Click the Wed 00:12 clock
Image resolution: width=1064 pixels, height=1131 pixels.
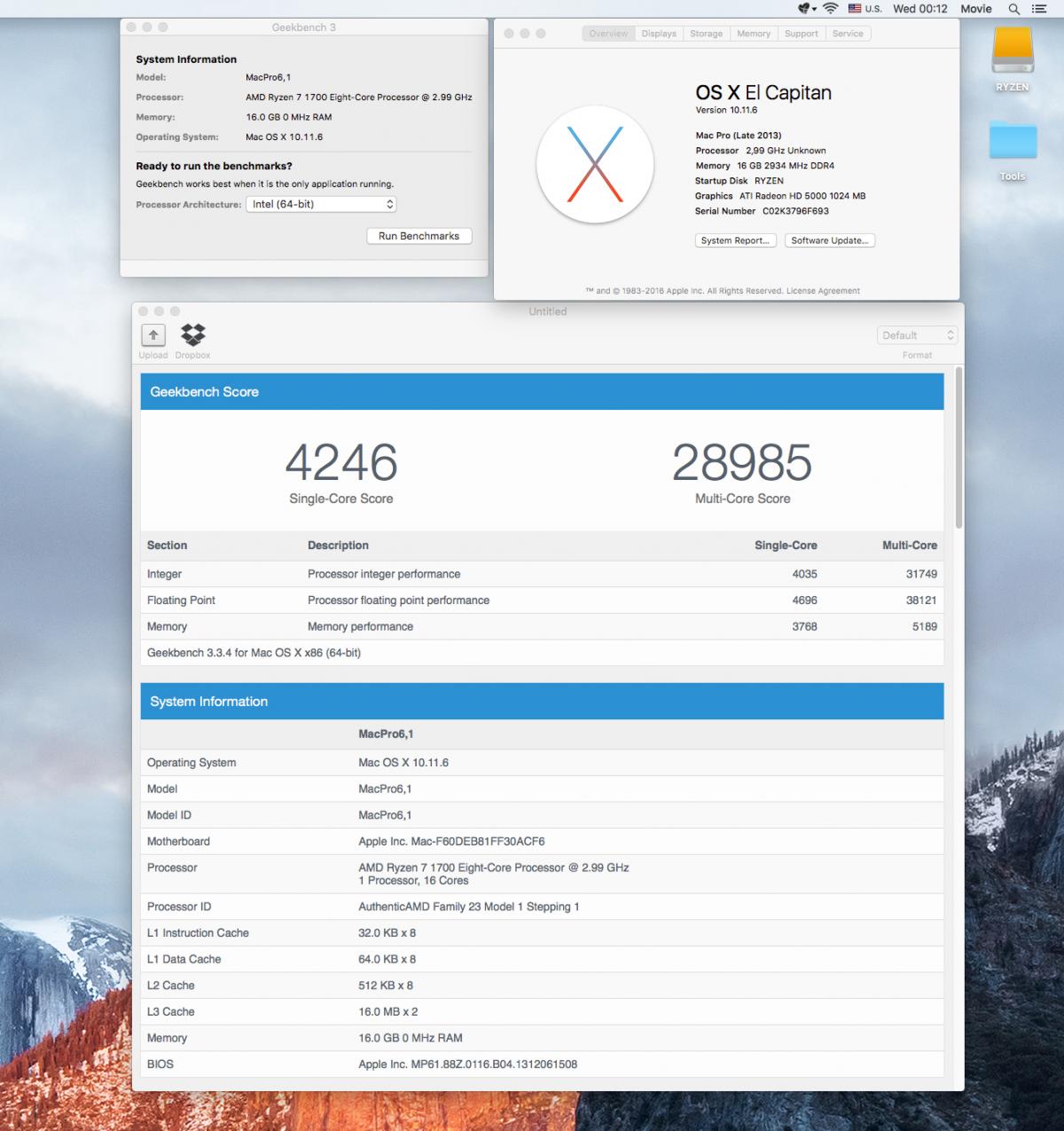tap(920, 9)
